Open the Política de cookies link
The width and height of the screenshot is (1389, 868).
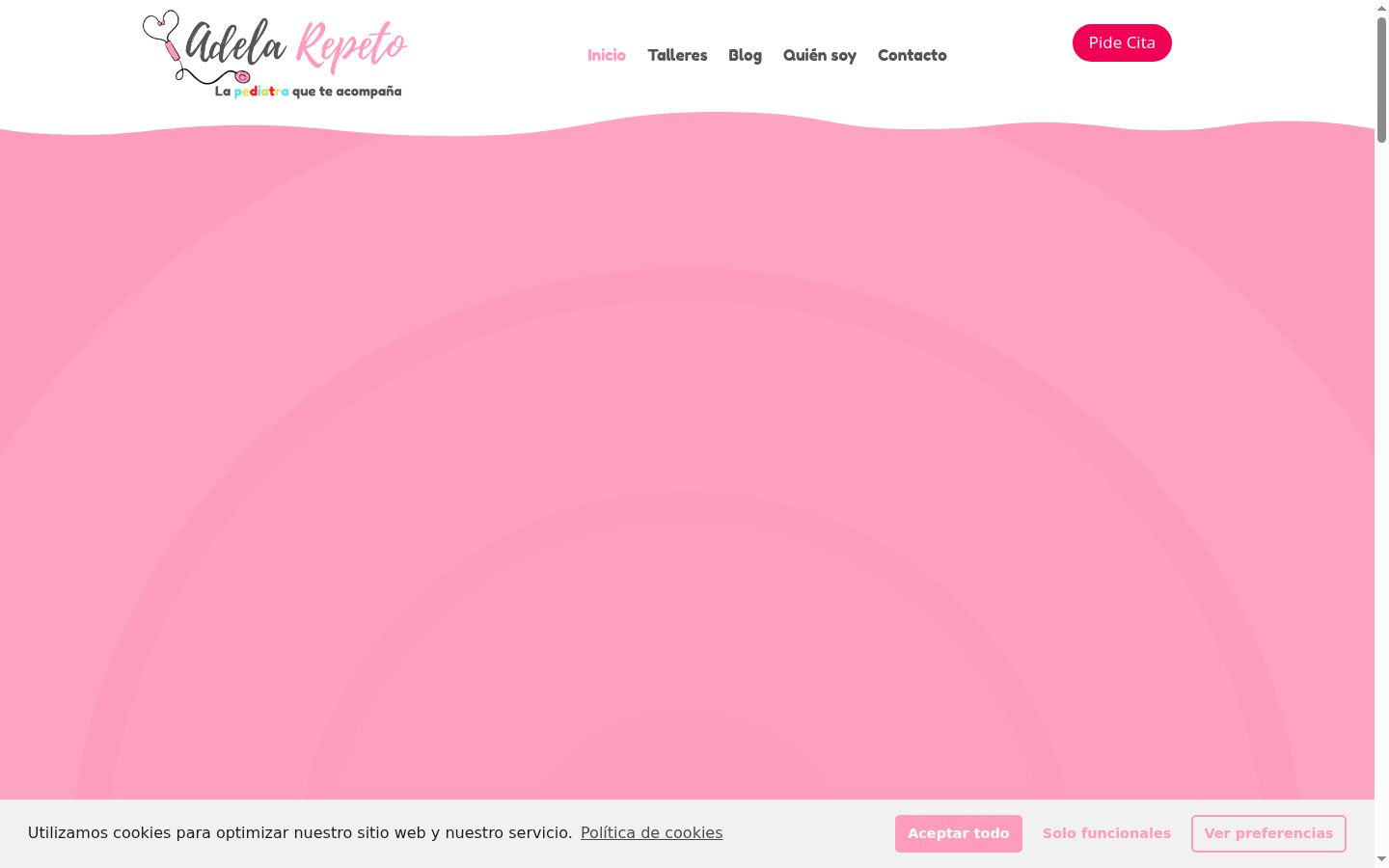pos(651,832)
